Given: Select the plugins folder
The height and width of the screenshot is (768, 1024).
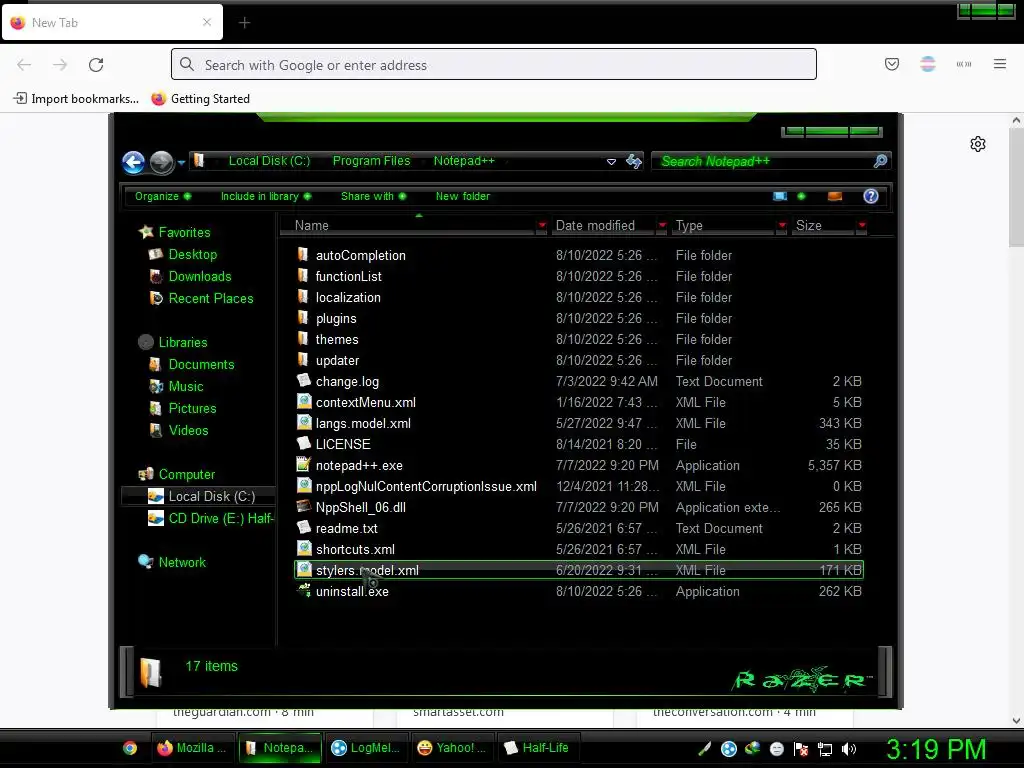Looking at the screenshot, I should pyautogui.click(x=336, y=319).
